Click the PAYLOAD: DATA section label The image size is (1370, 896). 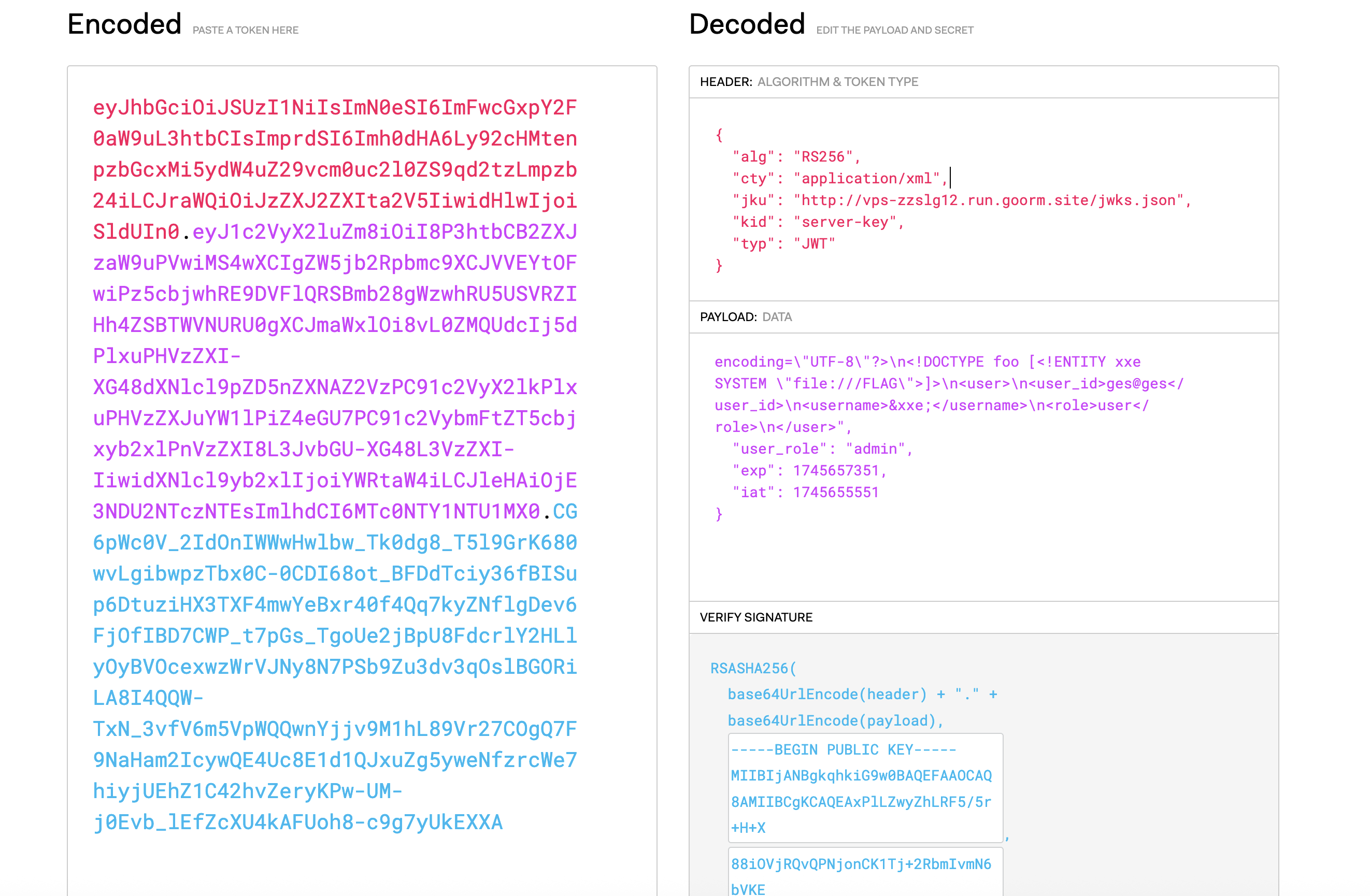(746, 317)
